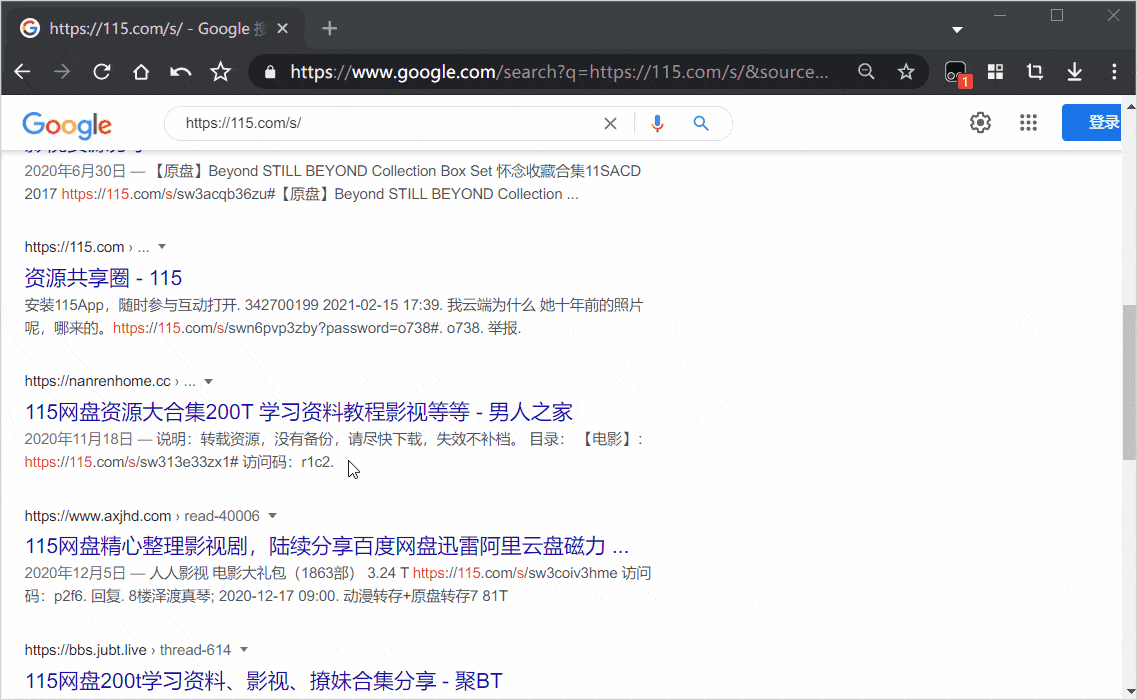
Task: Expand options arrow beside 115.com result URL
Action: [x=162, y=247]
